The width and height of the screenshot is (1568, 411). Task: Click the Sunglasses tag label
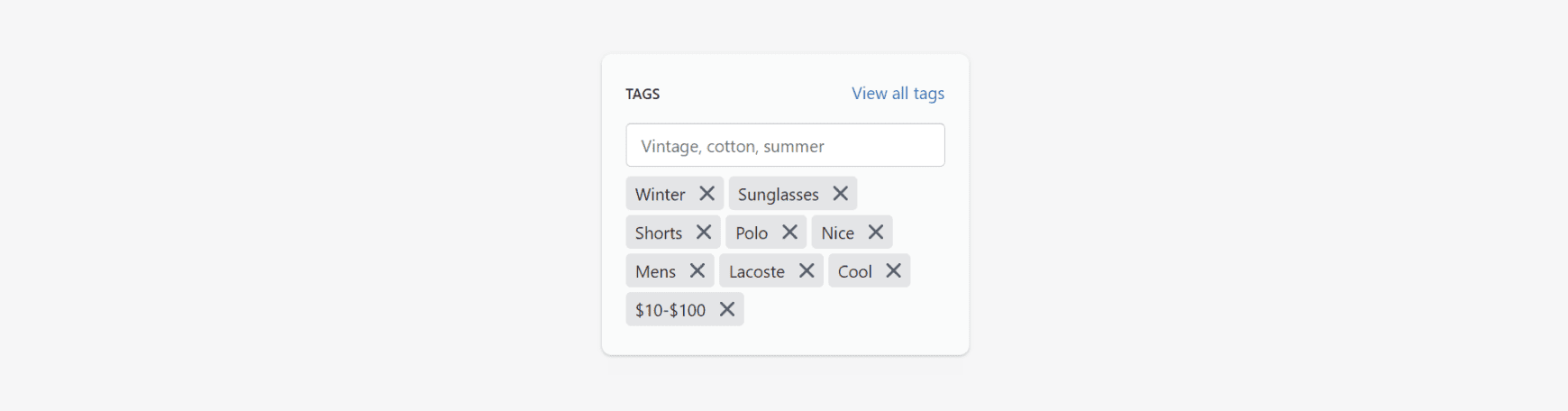point(778,195)
